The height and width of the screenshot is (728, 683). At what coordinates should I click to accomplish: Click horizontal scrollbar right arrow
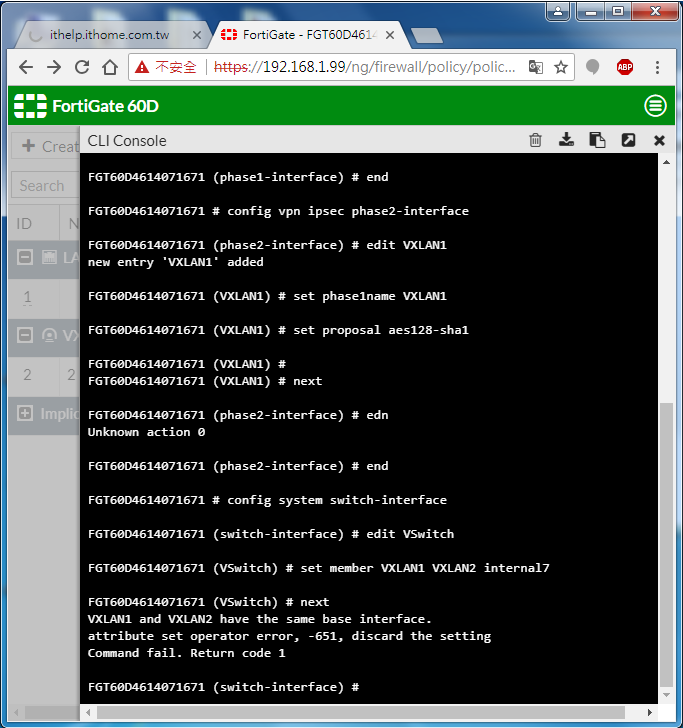pos(650,712)
